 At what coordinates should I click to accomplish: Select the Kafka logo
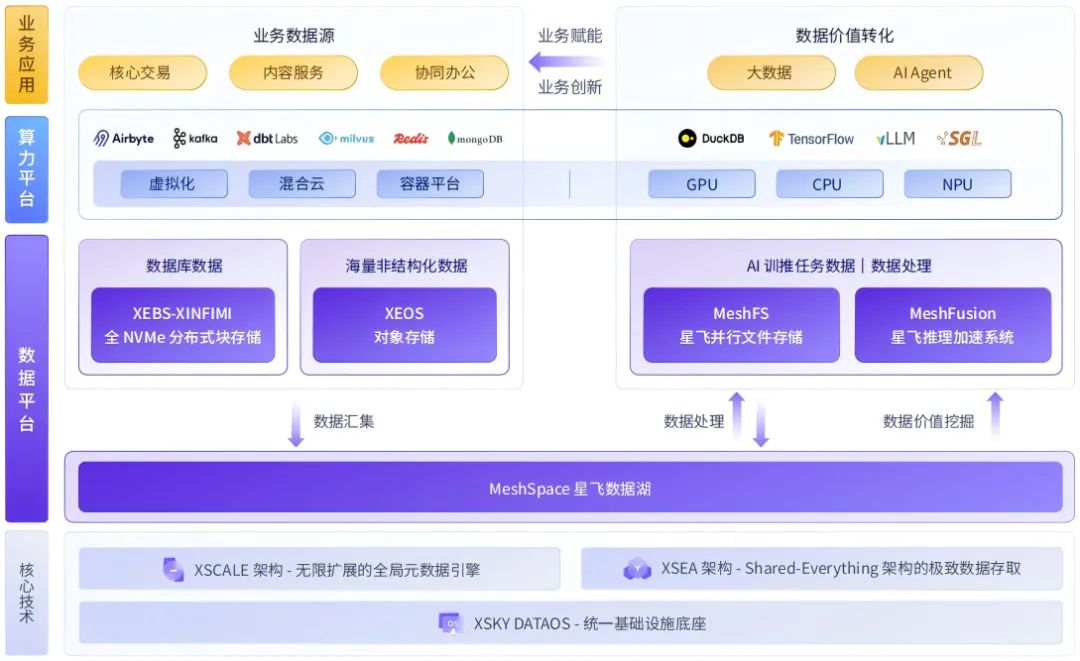coord(195,138)
